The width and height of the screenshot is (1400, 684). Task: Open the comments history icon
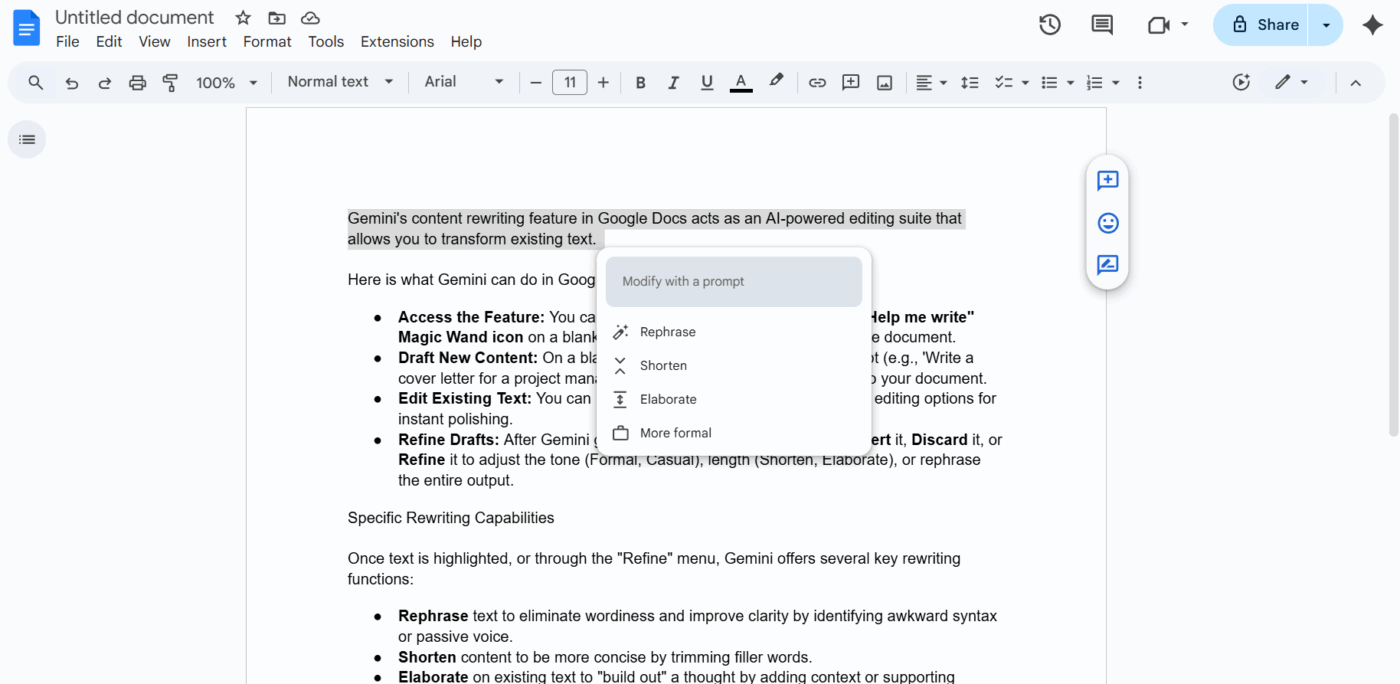(x=1102, y=25)
